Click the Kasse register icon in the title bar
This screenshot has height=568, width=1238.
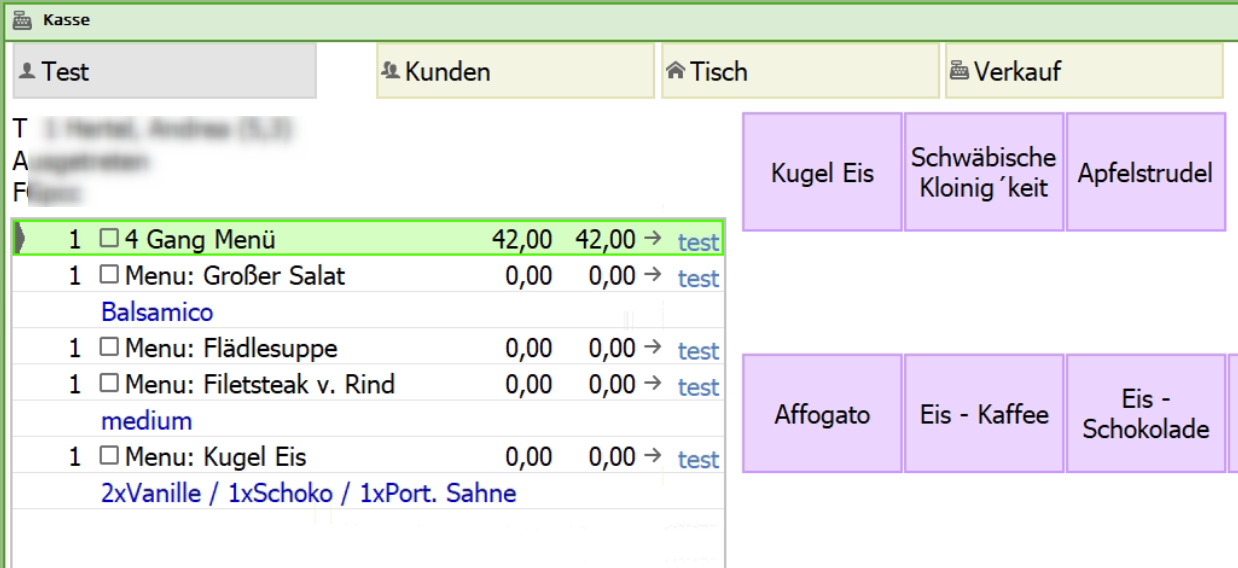(22, 19)
